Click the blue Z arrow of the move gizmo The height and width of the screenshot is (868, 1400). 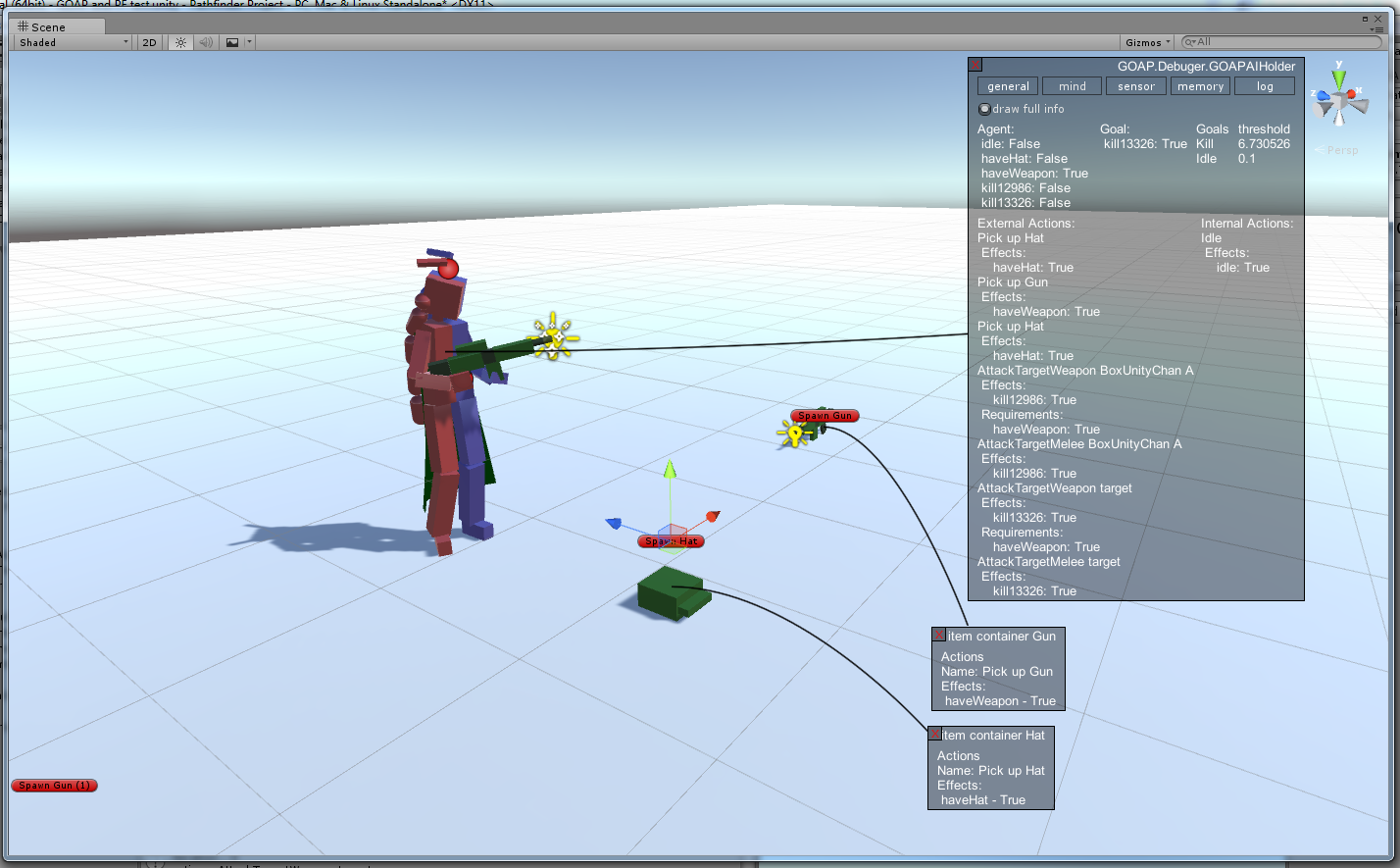point(615,524)
